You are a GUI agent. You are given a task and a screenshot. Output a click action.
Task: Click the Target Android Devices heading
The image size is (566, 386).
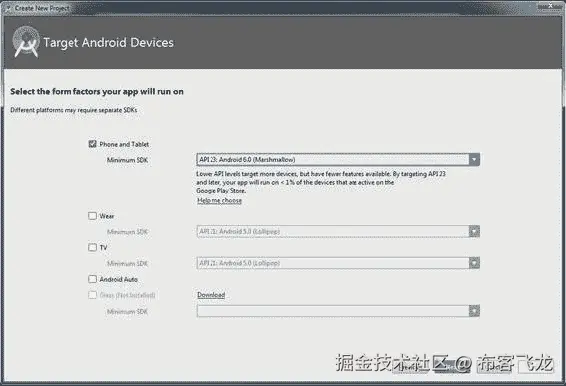coord(108,43)
